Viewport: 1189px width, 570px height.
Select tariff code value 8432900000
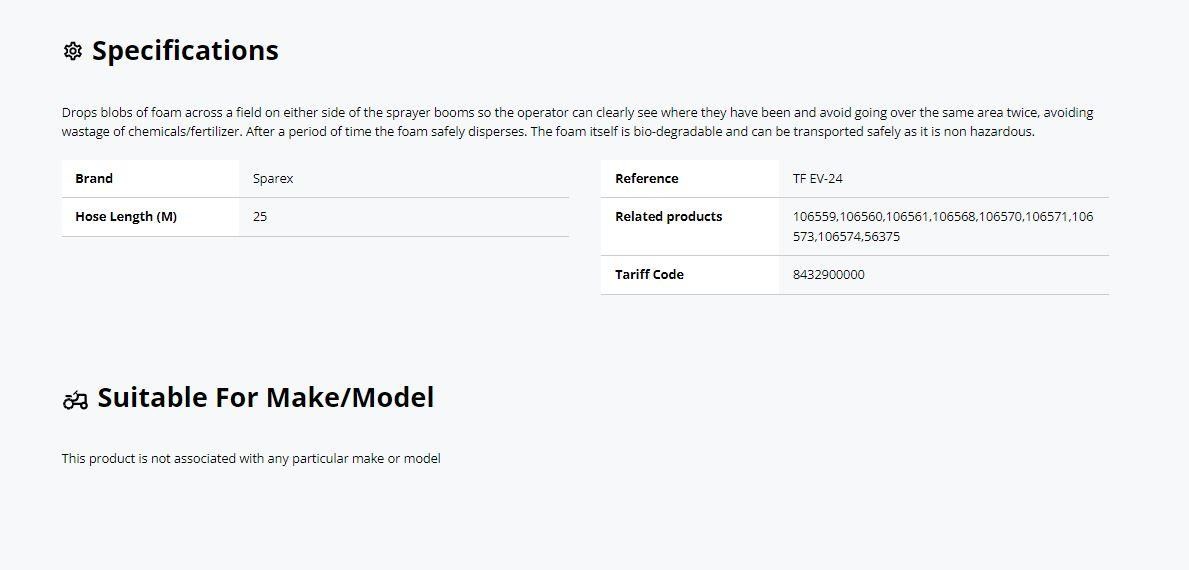click(x=828, y=274)
